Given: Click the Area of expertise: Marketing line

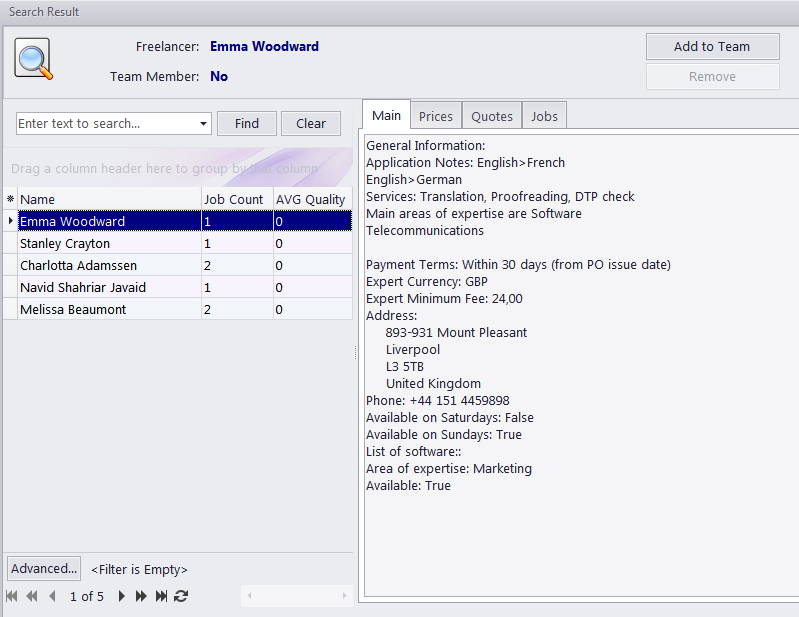Looking at the screenshot, I should click(449, 469).
